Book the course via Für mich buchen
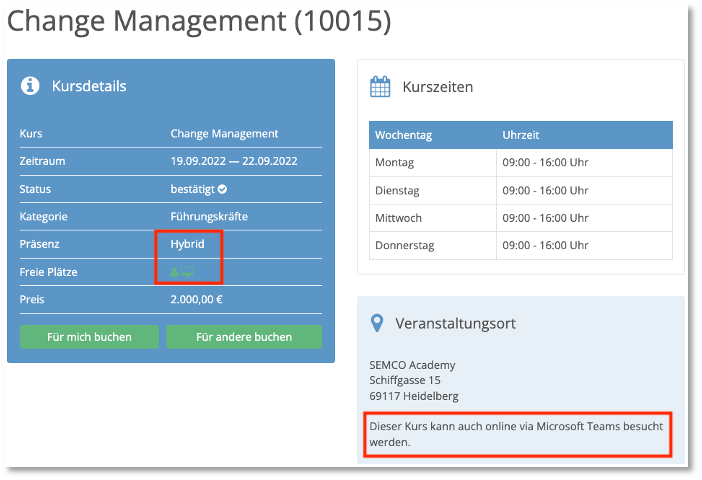Screen dimensions: 702x480 [90, 337]
